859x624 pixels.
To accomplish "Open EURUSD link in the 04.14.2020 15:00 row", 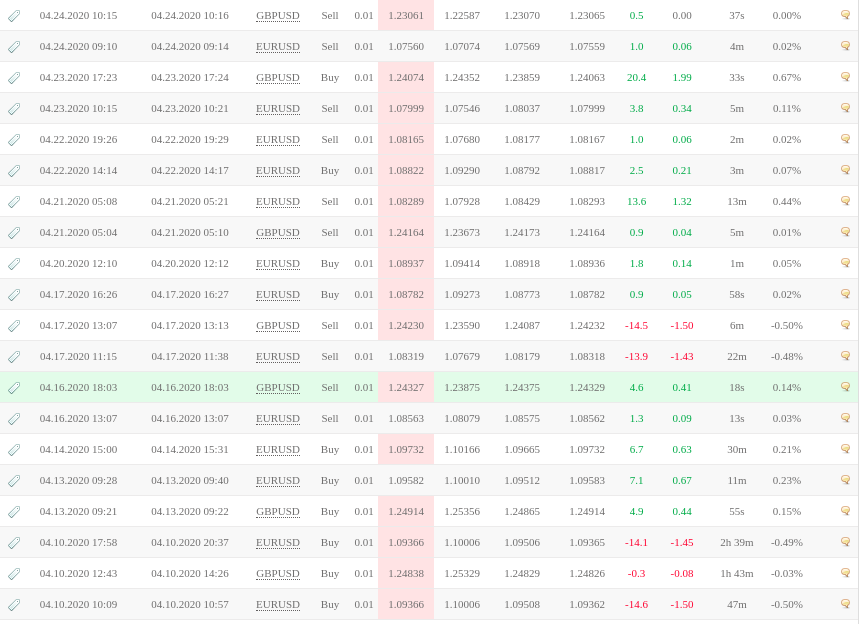I will coord(278,449).
